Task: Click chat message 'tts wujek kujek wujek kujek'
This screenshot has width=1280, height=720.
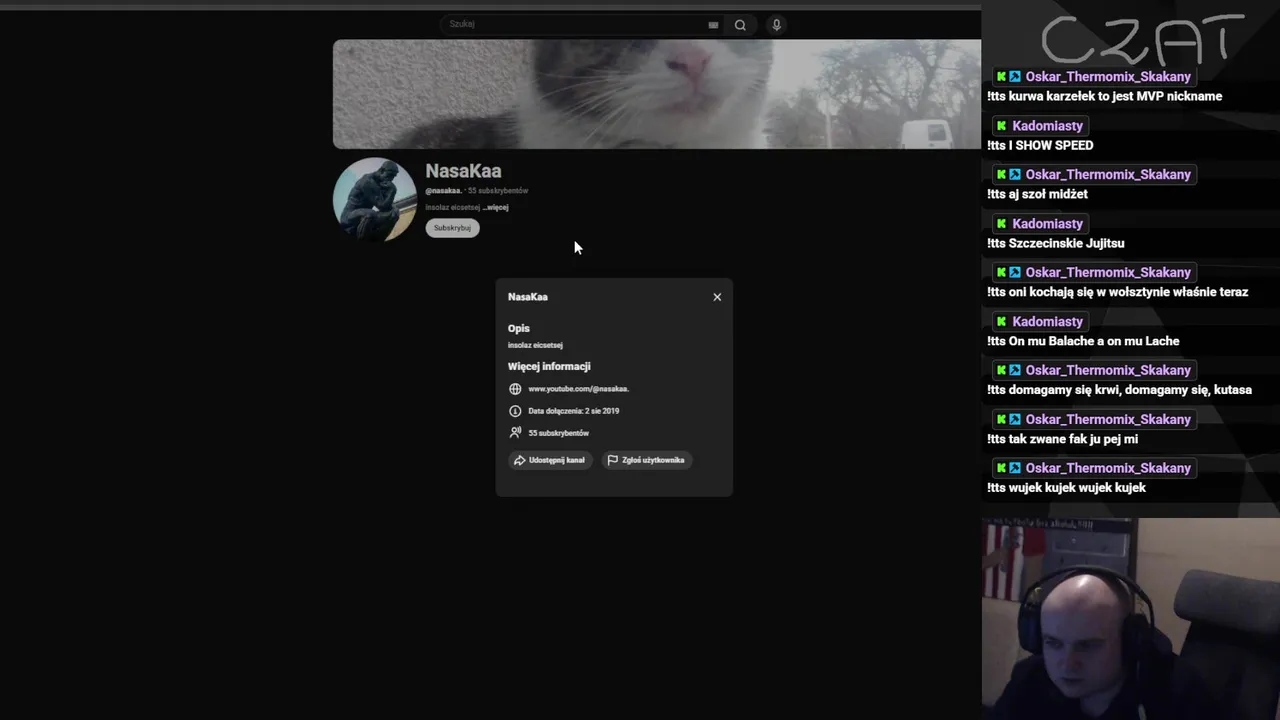Action: tap(1066, 488)
